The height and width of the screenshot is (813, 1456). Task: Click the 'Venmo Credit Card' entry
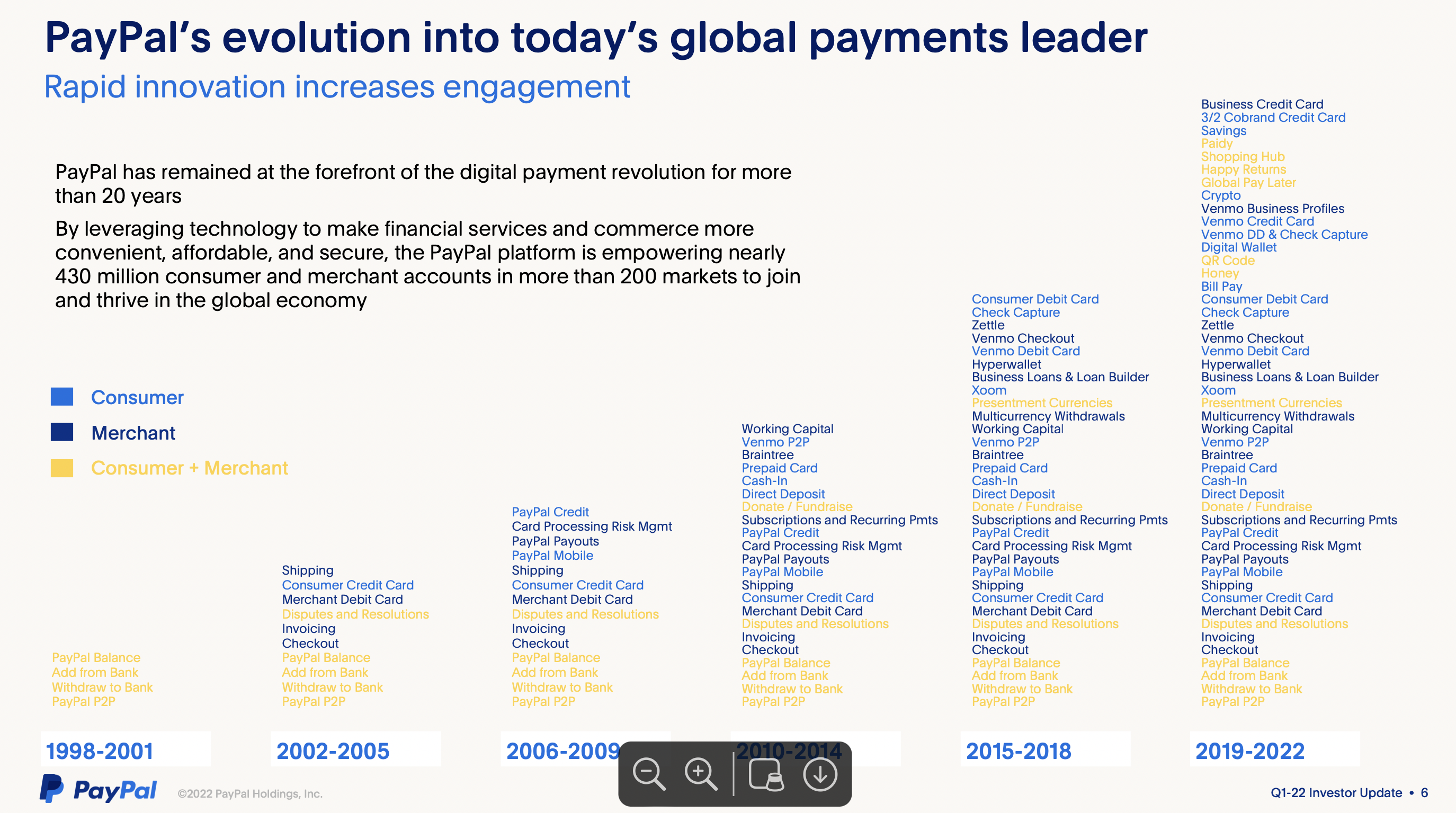(x=1257, y=221)
